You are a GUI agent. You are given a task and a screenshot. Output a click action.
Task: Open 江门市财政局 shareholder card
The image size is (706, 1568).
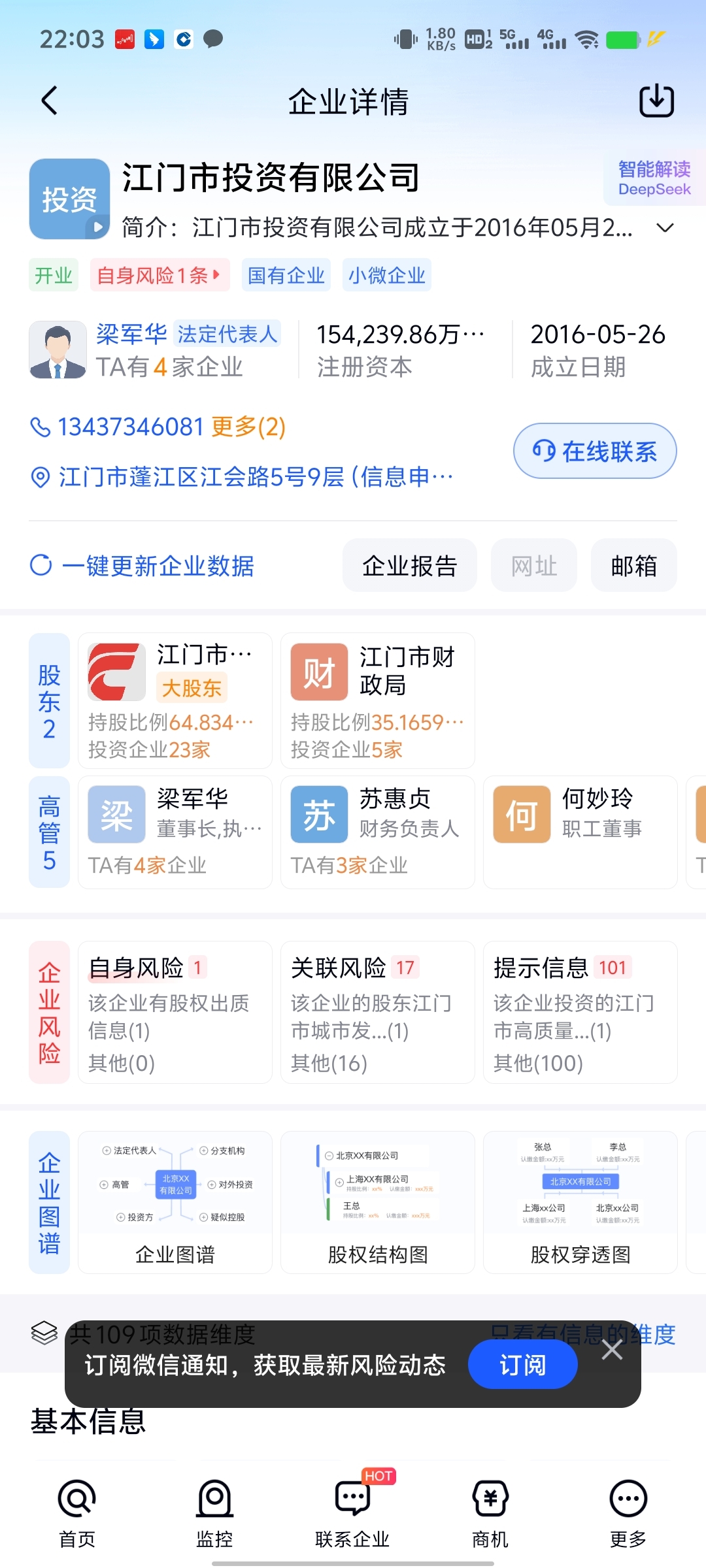tap(378, 700)
